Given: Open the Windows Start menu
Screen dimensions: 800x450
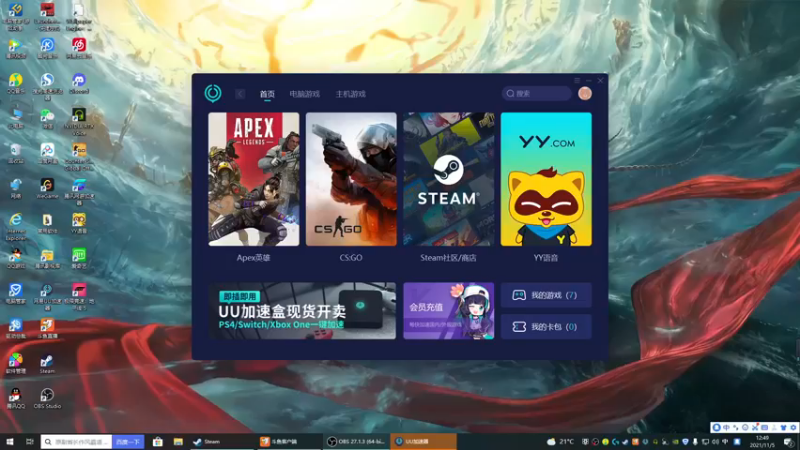Looking at the screenshot, I should click(x=10, y=442).
